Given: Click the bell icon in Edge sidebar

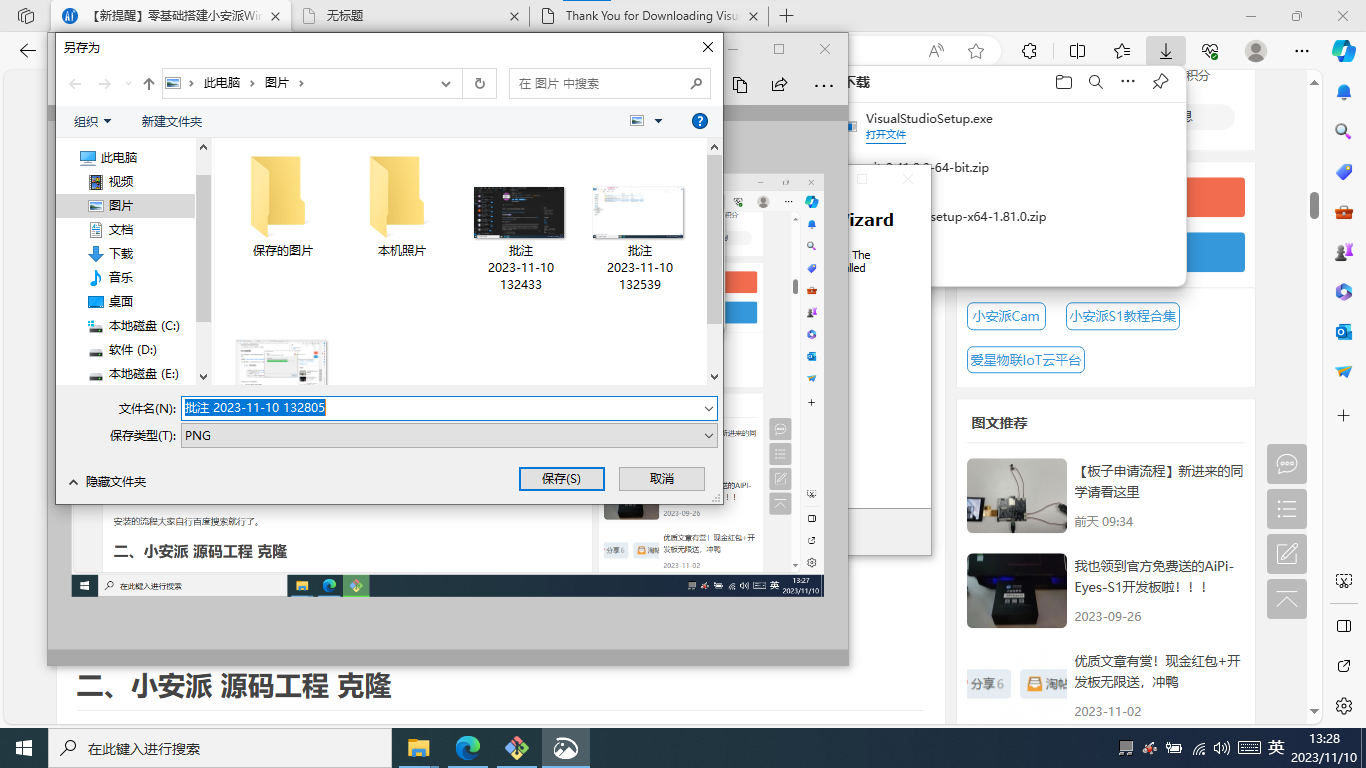Looking at the screenshot, I should [1344, 92].
